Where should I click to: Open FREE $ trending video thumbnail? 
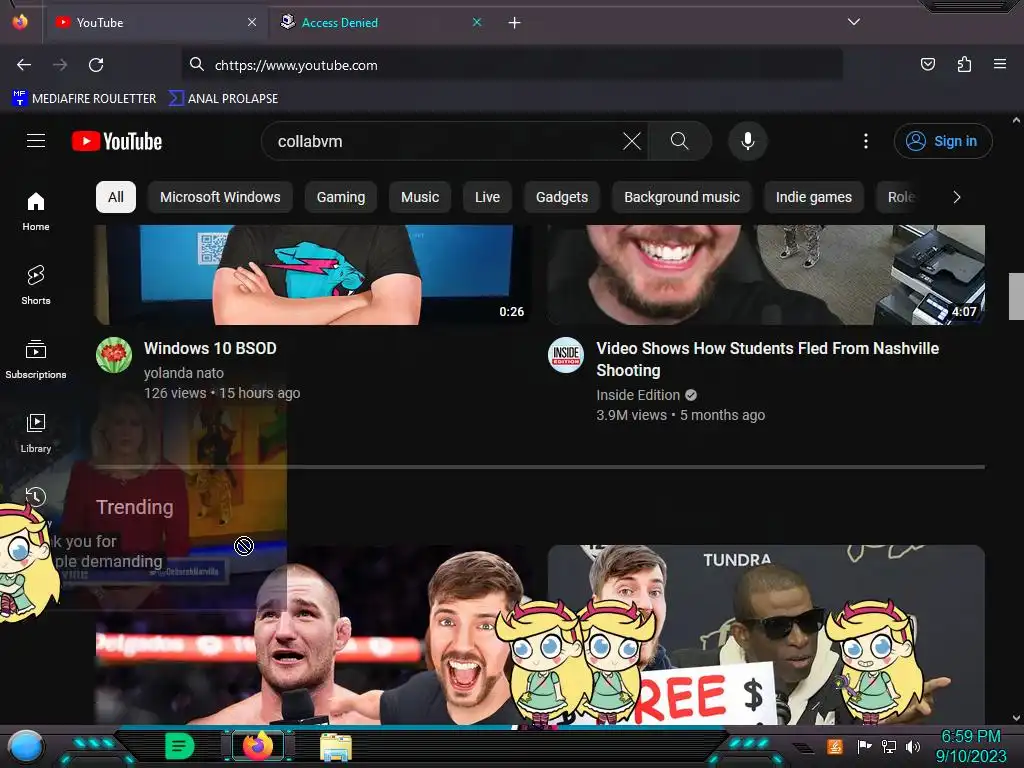coord(766,635)
